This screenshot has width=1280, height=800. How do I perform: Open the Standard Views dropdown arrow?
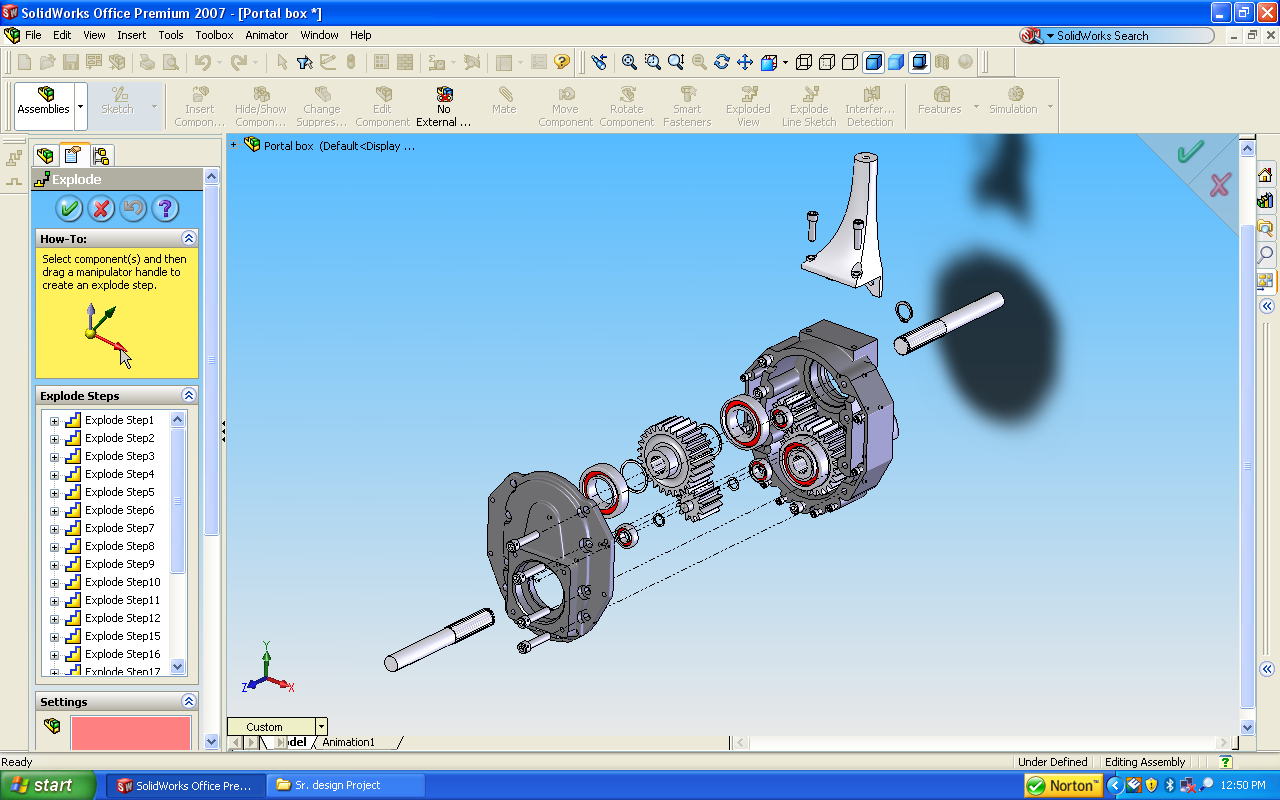(785, 62)
